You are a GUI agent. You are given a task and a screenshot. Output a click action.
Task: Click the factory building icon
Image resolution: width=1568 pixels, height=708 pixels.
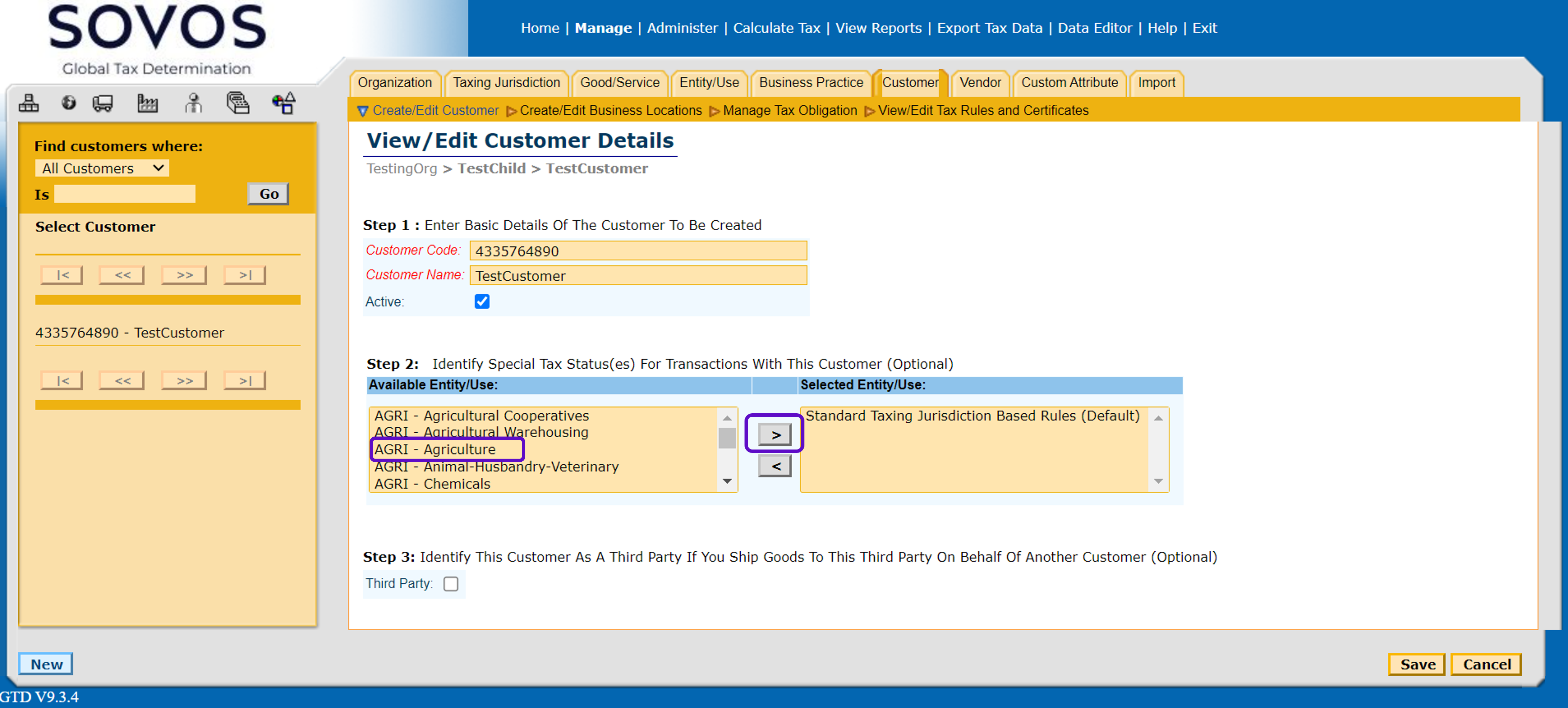(147, 103)
